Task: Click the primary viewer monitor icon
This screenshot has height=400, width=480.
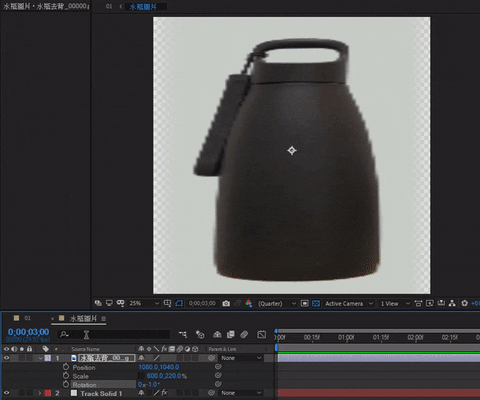Action: [109, 303]
